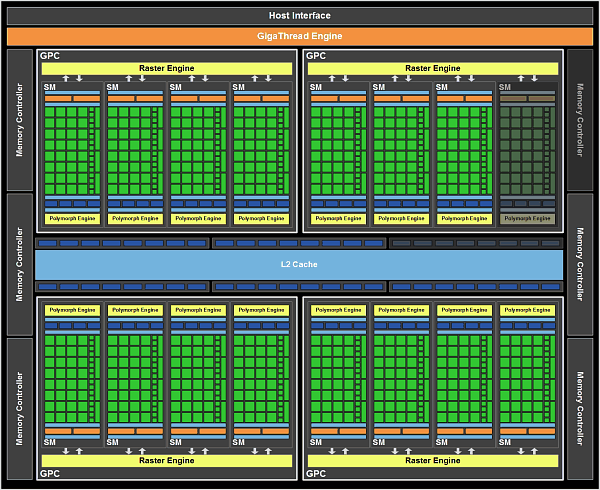Select the orange GigaThread Engine bar
Viewport: 600px width, 490px height.
point(300,36)
